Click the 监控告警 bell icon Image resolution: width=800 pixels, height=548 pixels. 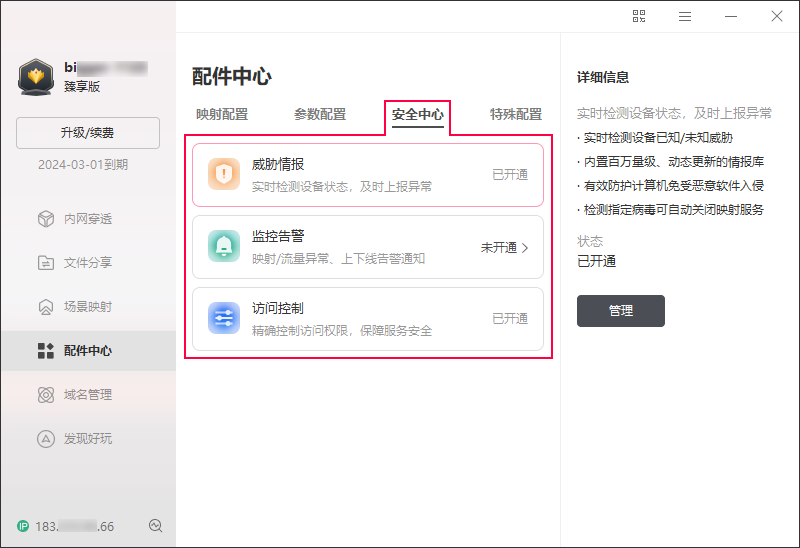(224, 246)
